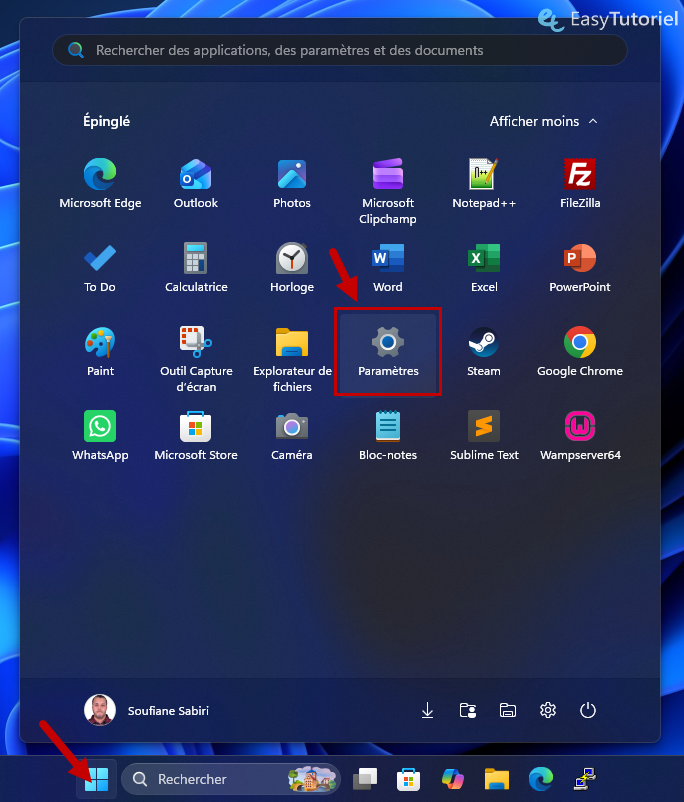Open Settings gear in Start footer
This screenshot has height=802, width=684.
547,710
